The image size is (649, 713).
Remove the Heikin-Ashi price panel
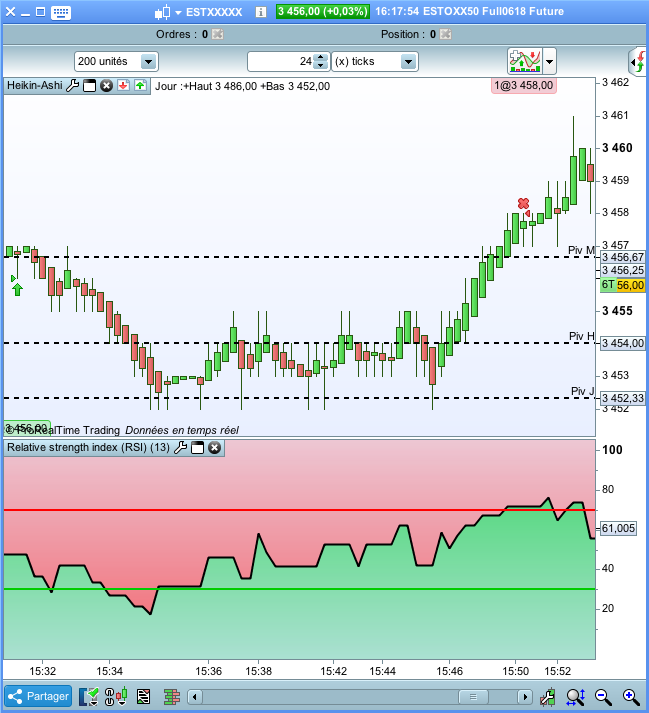[106, 85]
